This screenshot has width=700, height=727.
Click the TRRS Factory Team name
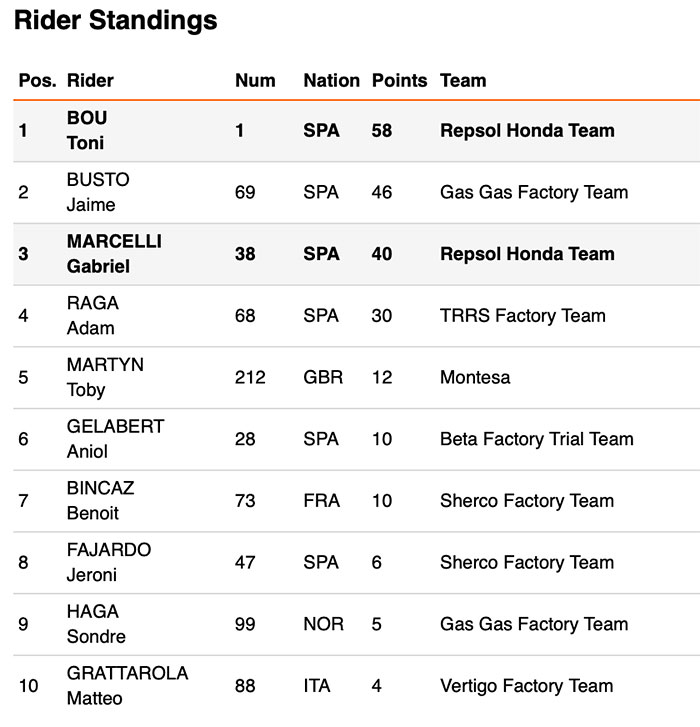(x=522, y=316)
